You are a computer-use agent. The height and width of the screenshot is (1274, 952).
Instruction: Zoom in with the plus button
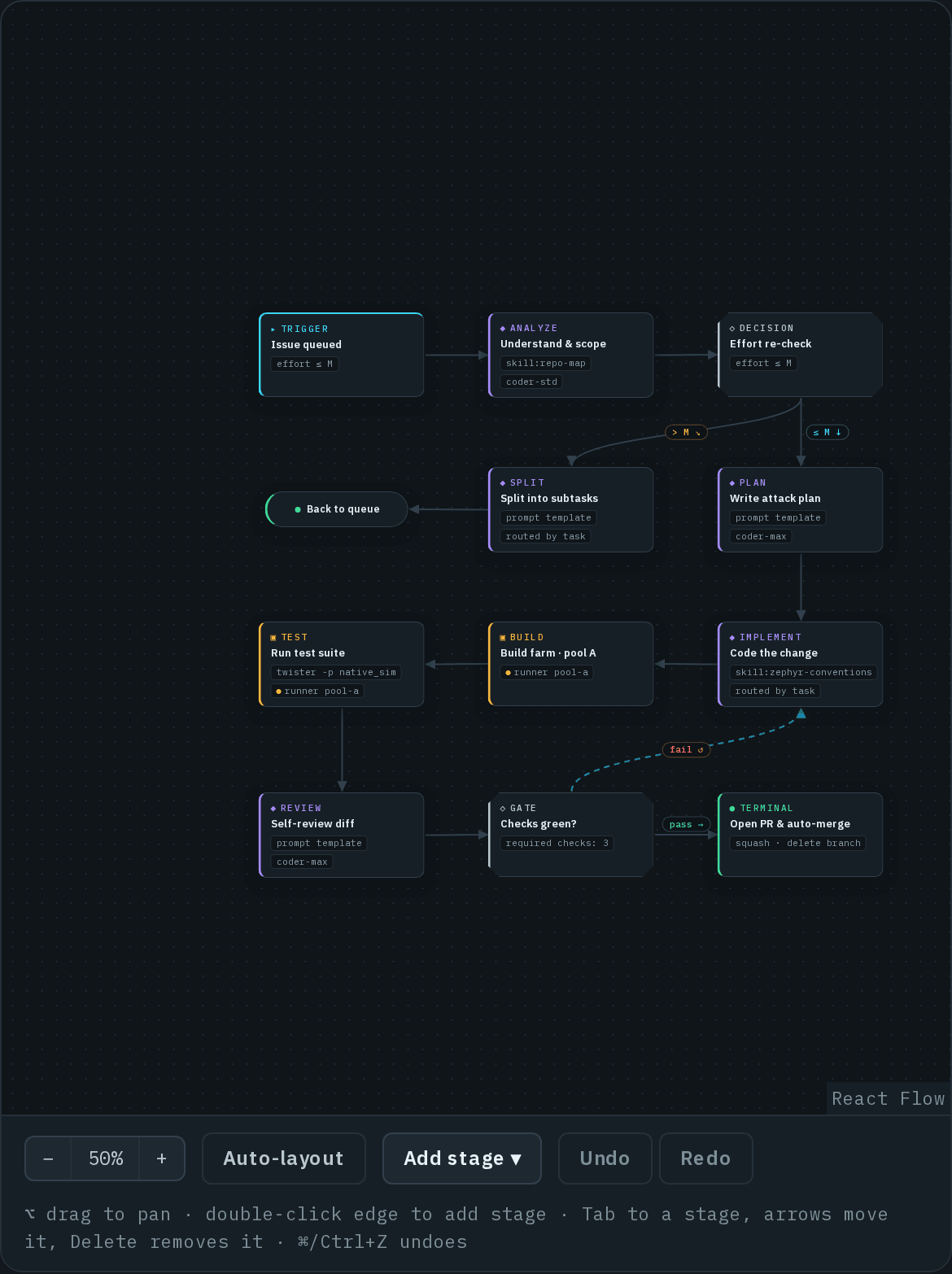[162, 1158]
